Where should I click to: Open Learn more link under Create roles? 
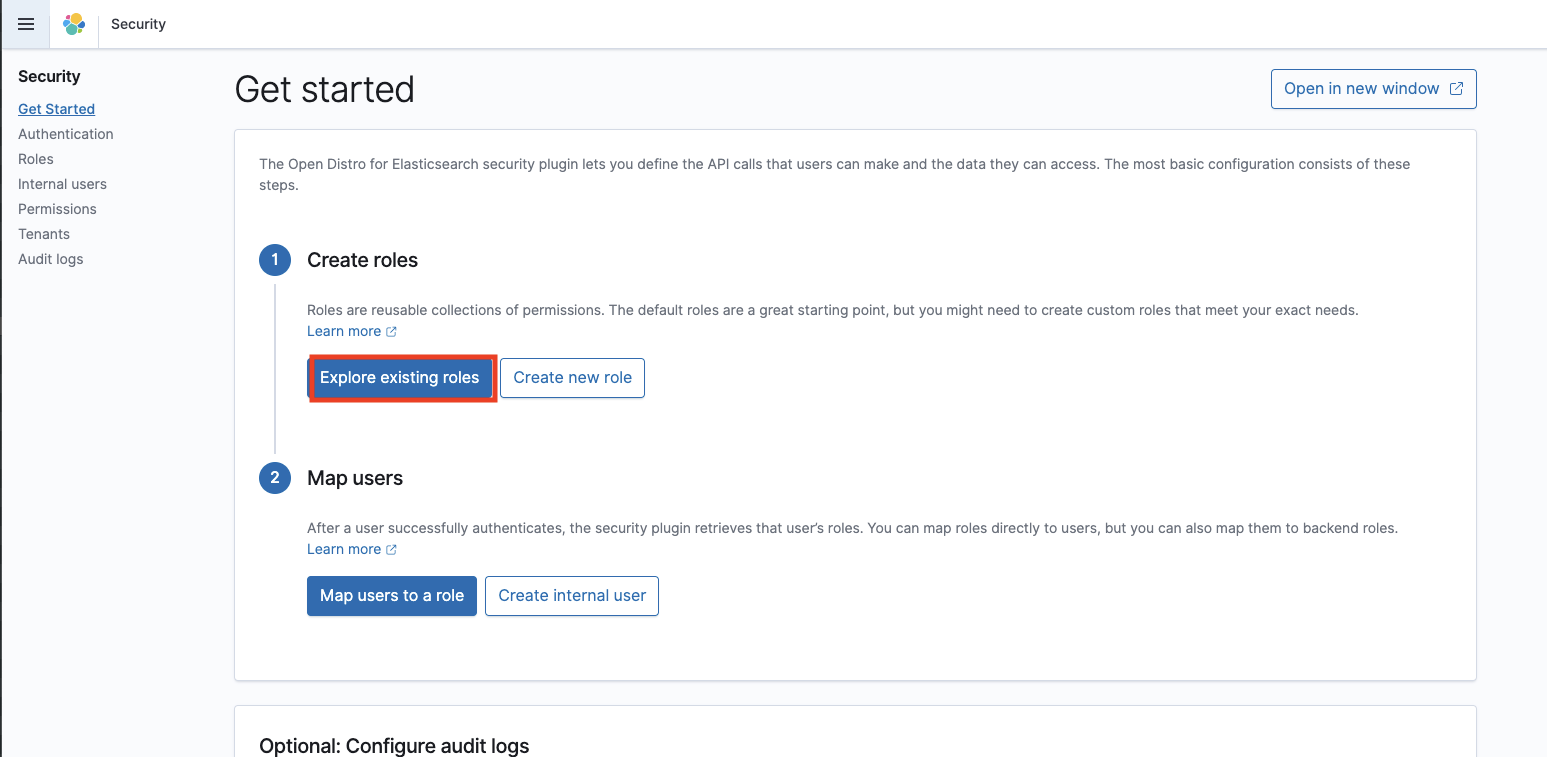tap(351, 331)
